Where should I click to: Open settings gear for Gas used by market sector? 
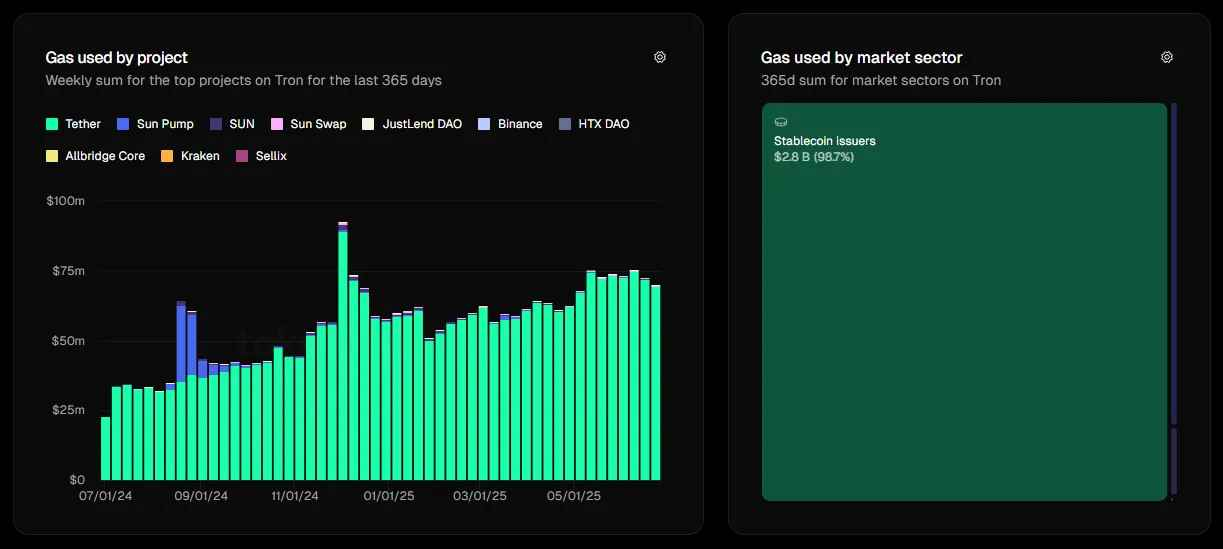coord(1166,57)
